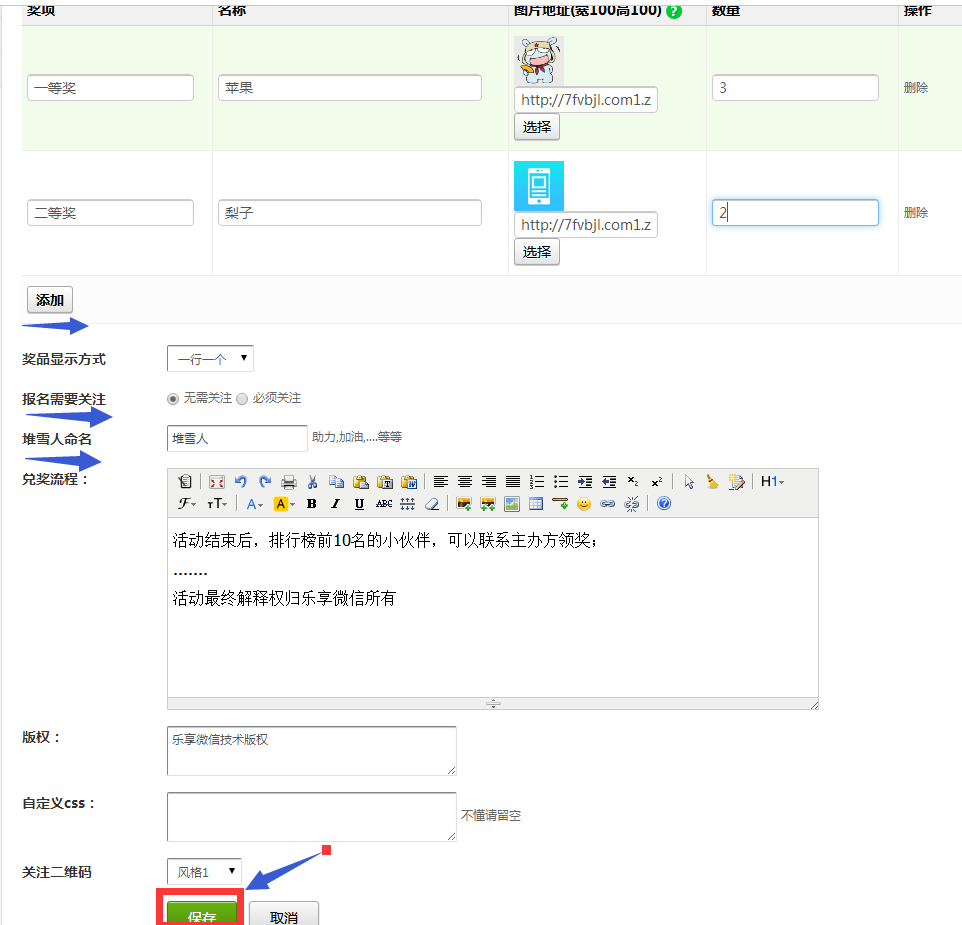
Task: Click the 添加 button to add a prize
Action: (x=50, y=300)
